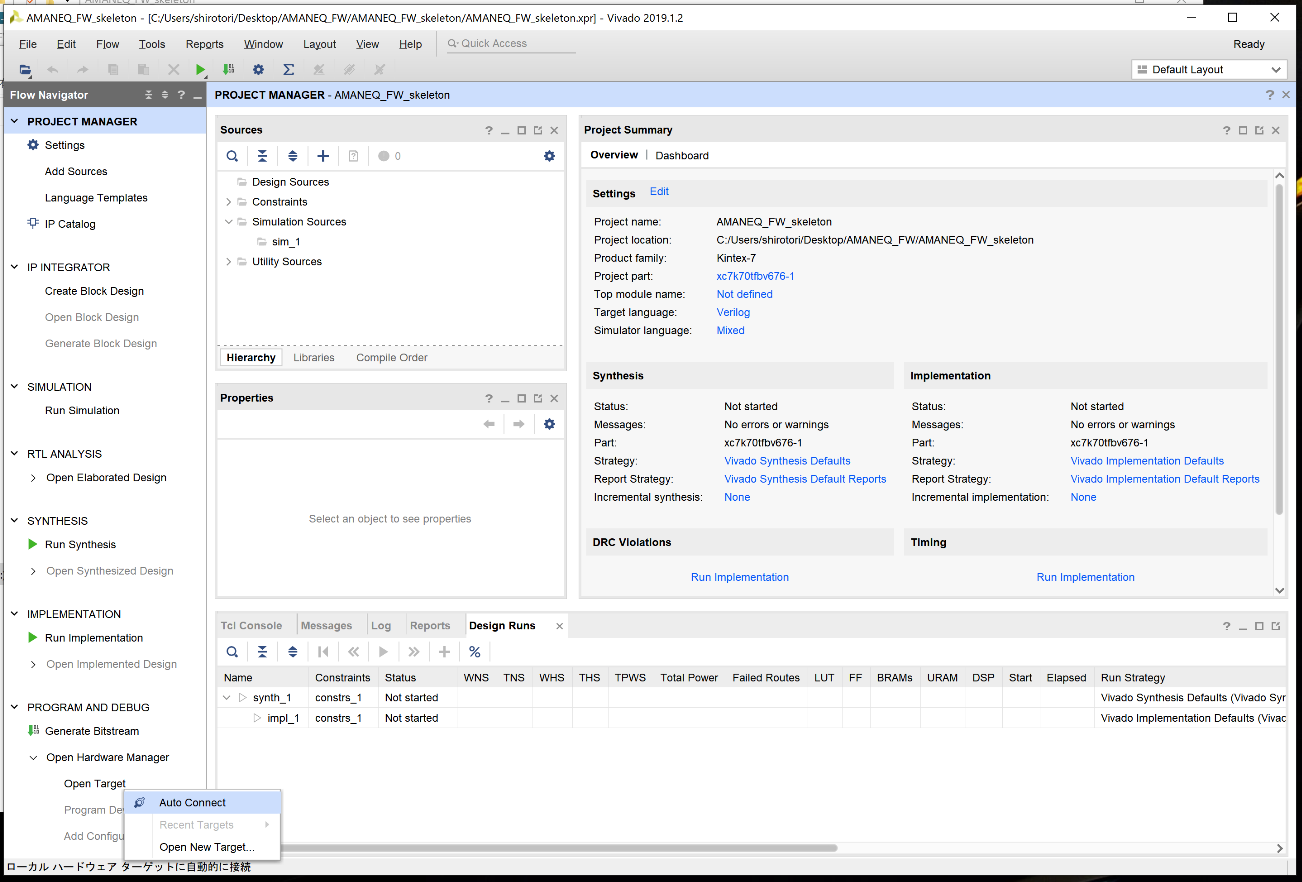Screen dimensions: 1302x882
Task: Expand Open Elaborated Design
Action: point(33,478)
